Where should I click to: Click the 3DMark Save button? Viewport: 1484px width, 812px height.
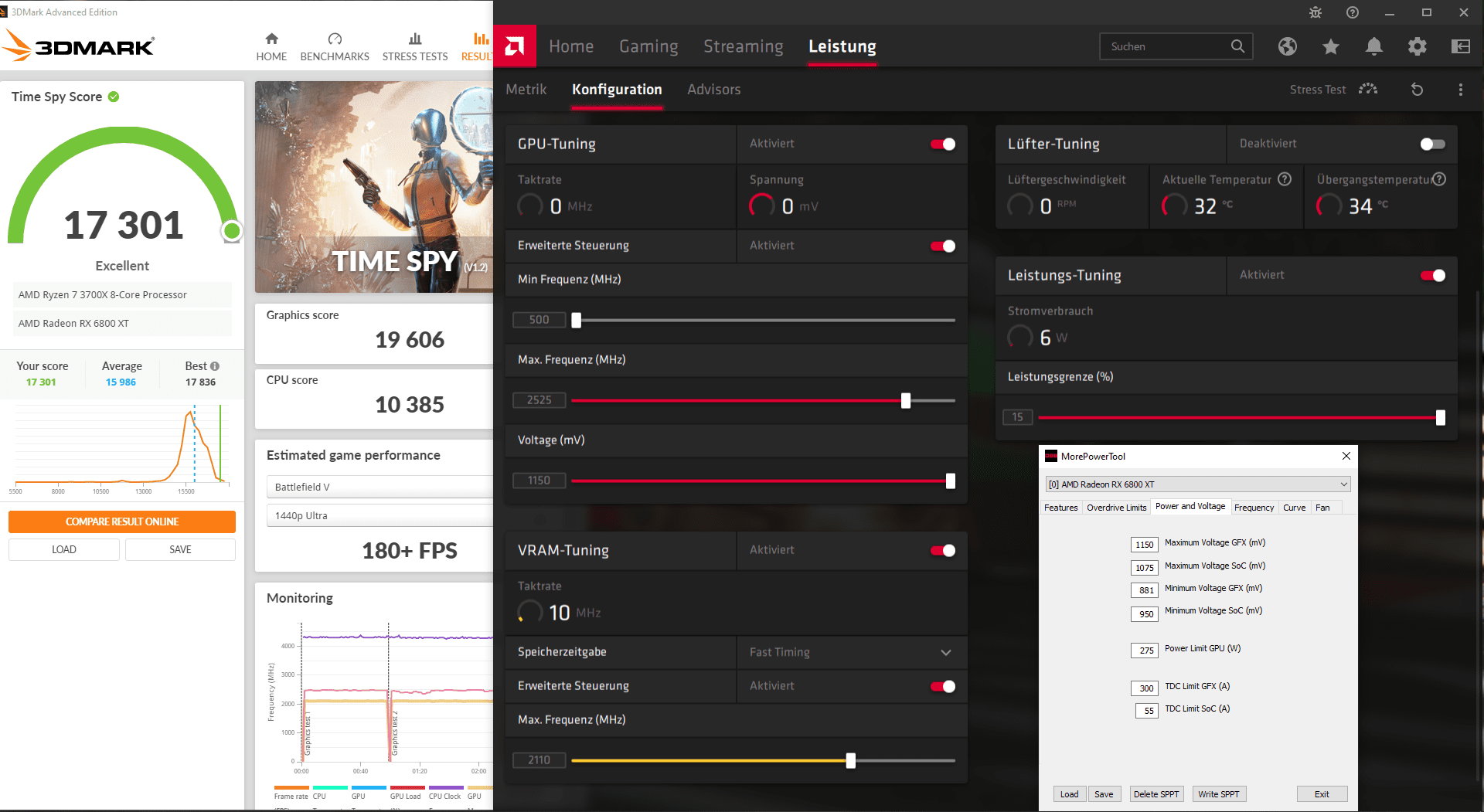pos(180,549)
